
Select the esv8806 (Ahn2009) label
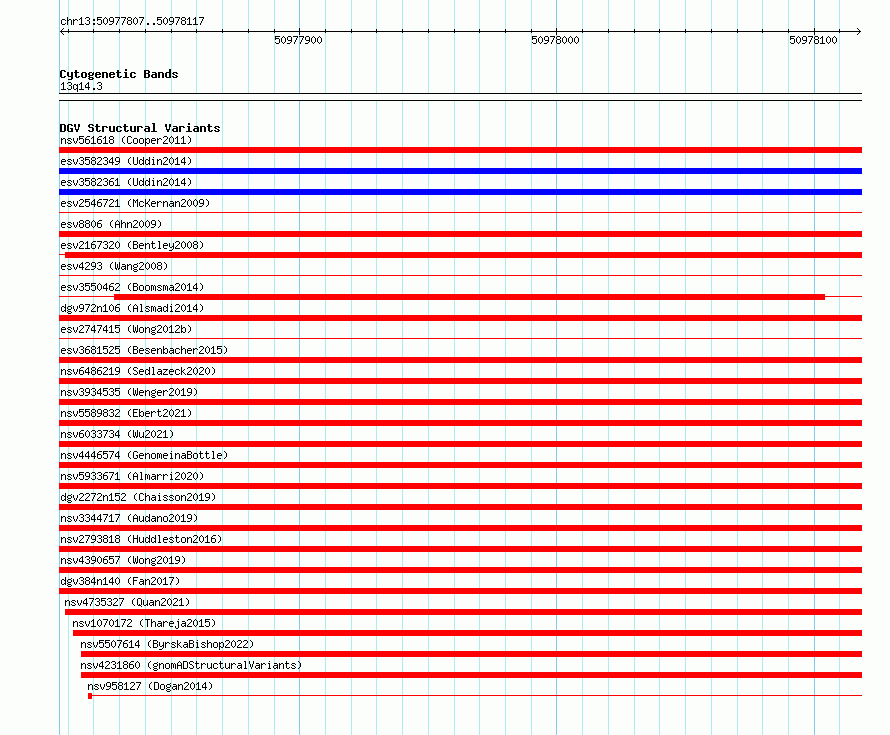tap(111, 224)
